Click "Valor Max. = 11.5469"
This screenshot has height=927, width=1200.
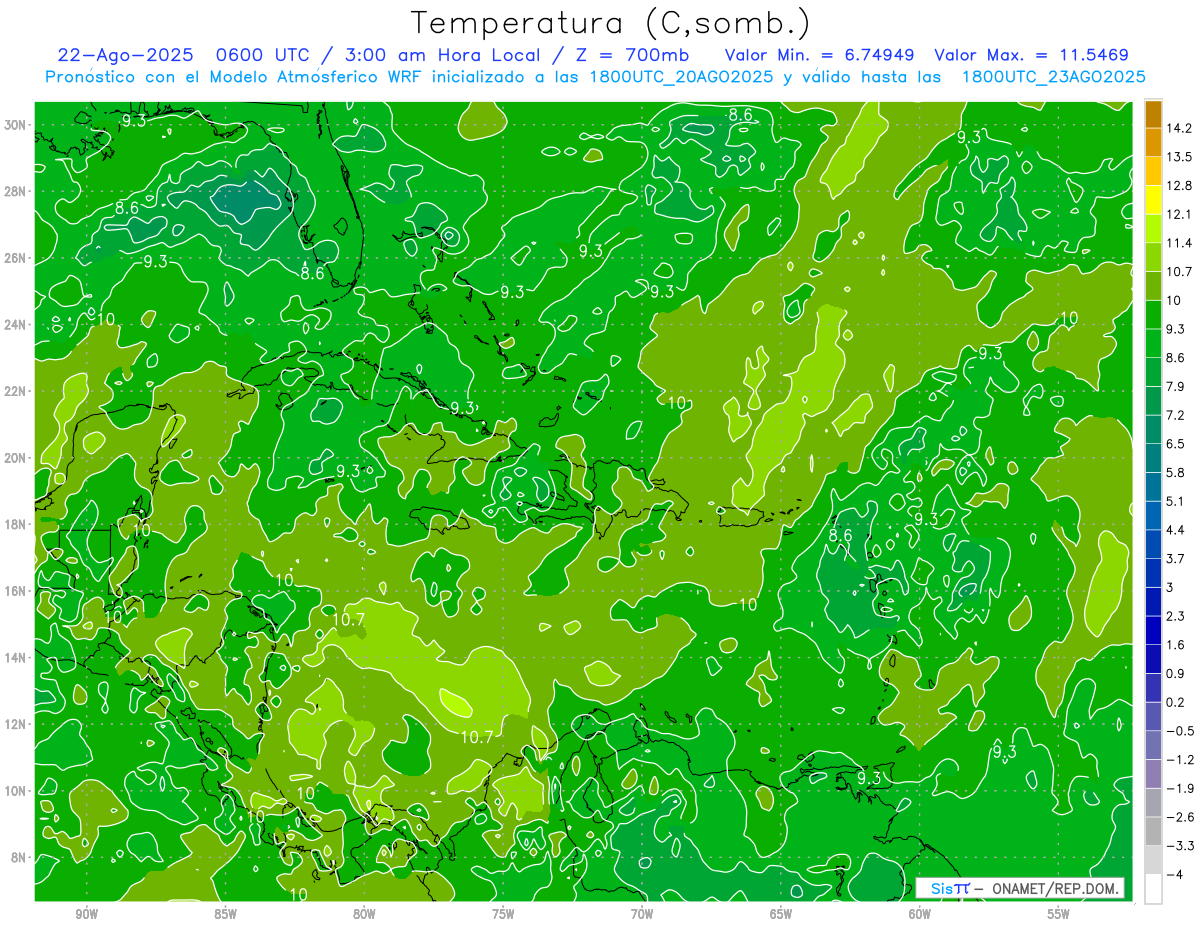click(x=1032, y=55)
